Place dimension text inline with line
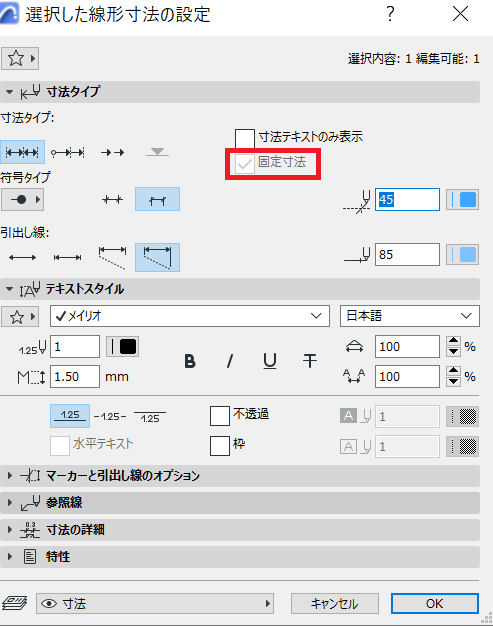 click(x=110, y=416)
